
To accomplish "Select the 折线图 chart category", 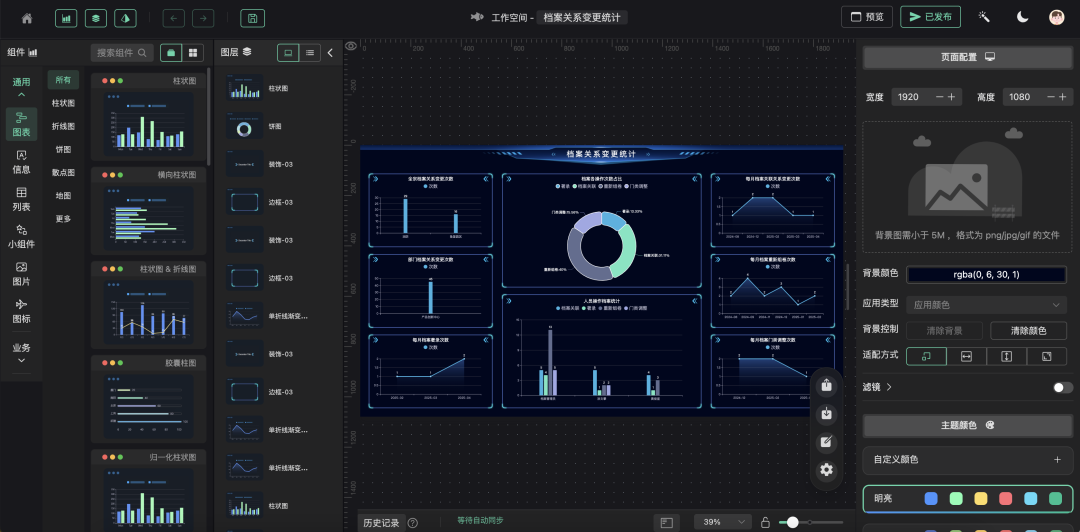I will point(63,126).
